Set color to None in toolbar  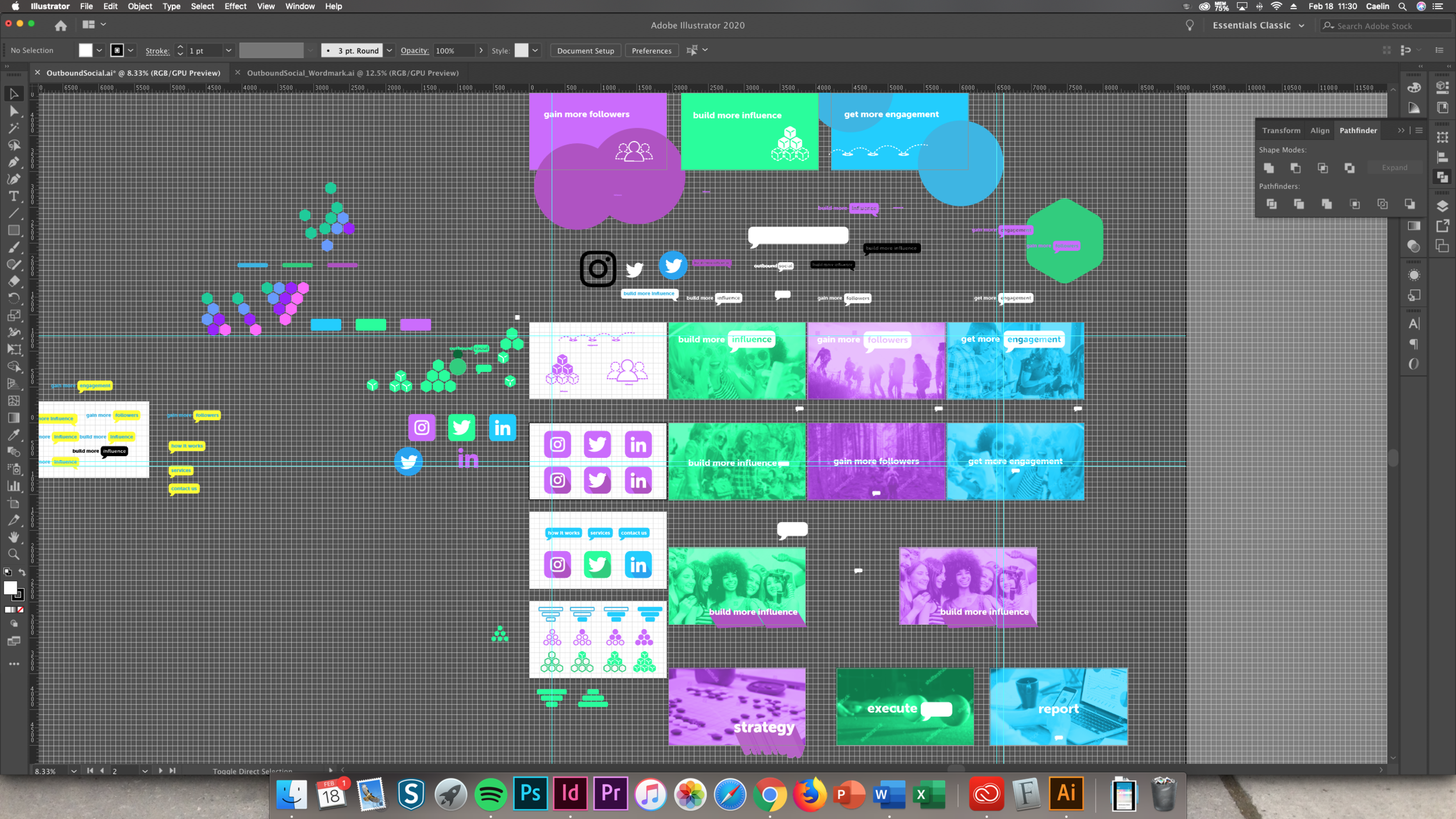pos(21,610)
